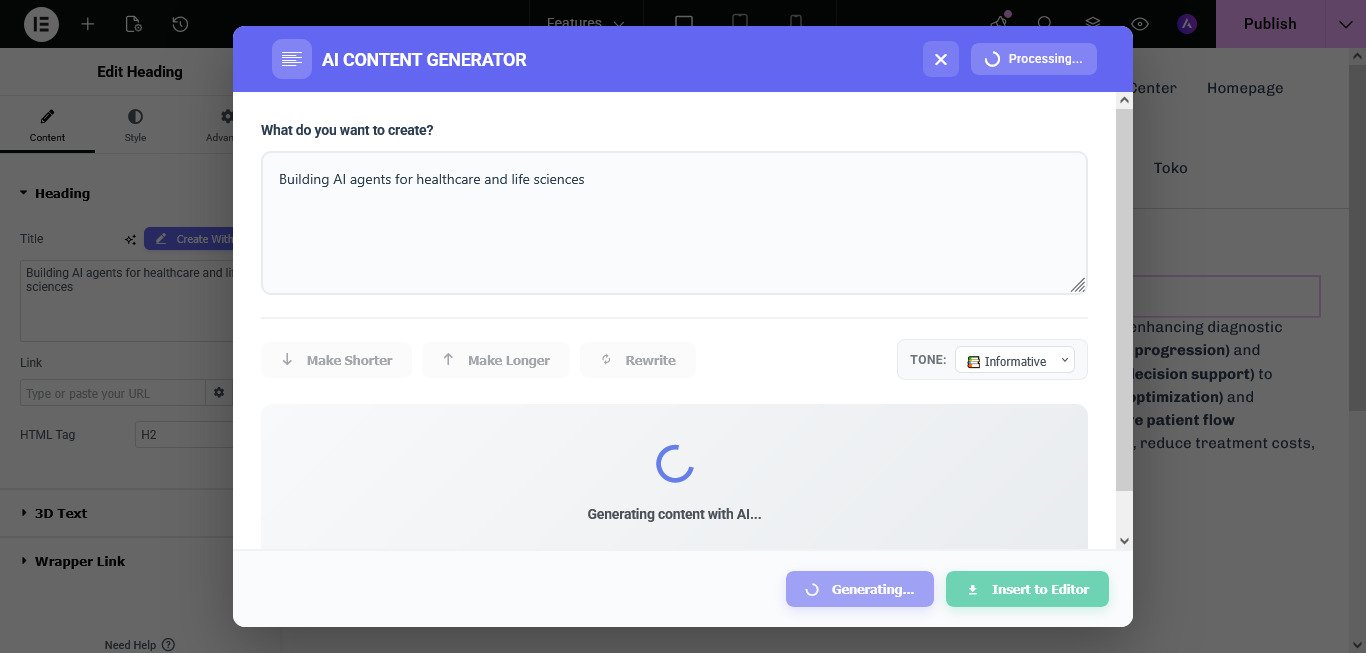Switch to the Style tab
1366x653 pixels.
[x=135, y=124]
